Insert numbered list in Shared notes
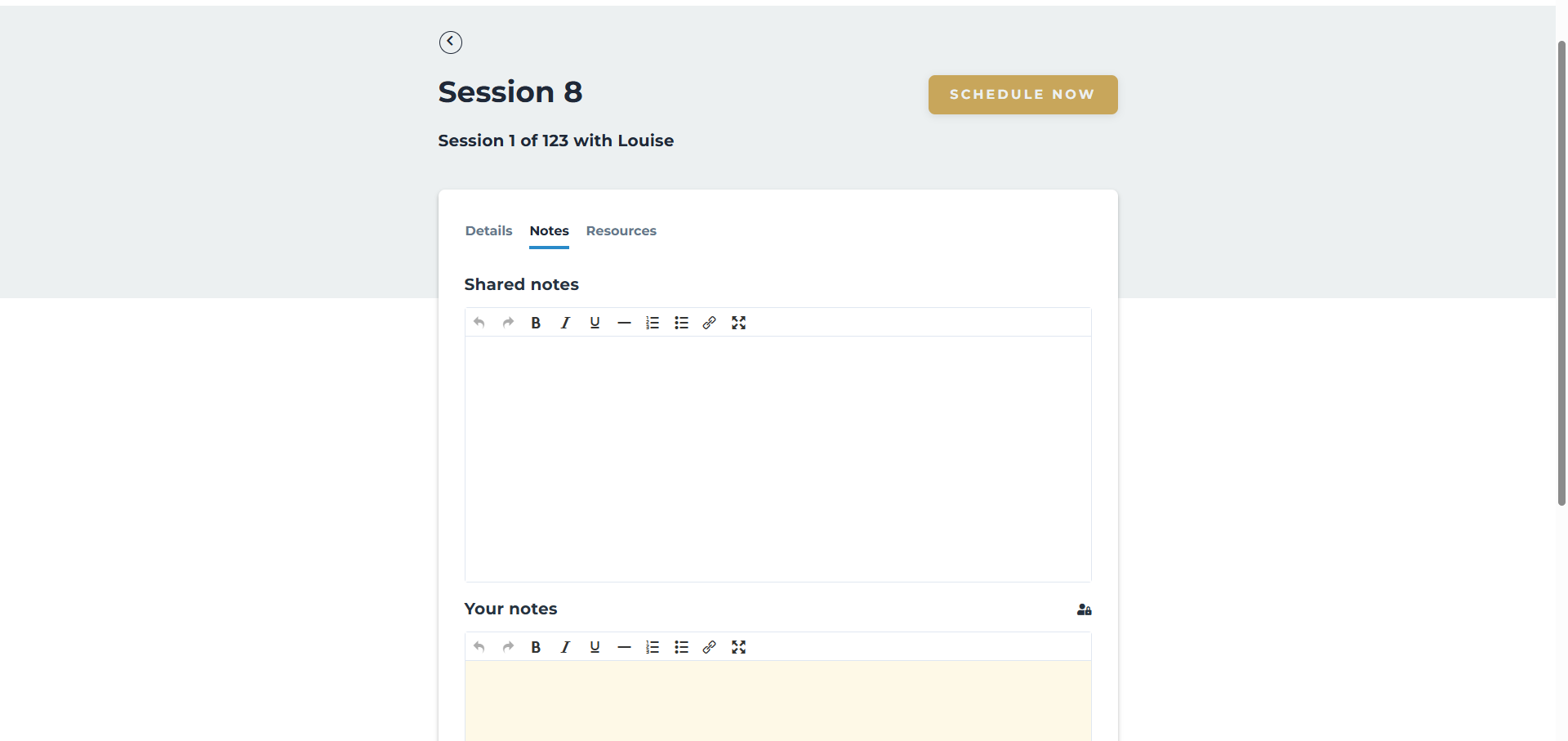Viewport: 1568px width, 741px height. [x=653, y=323]
